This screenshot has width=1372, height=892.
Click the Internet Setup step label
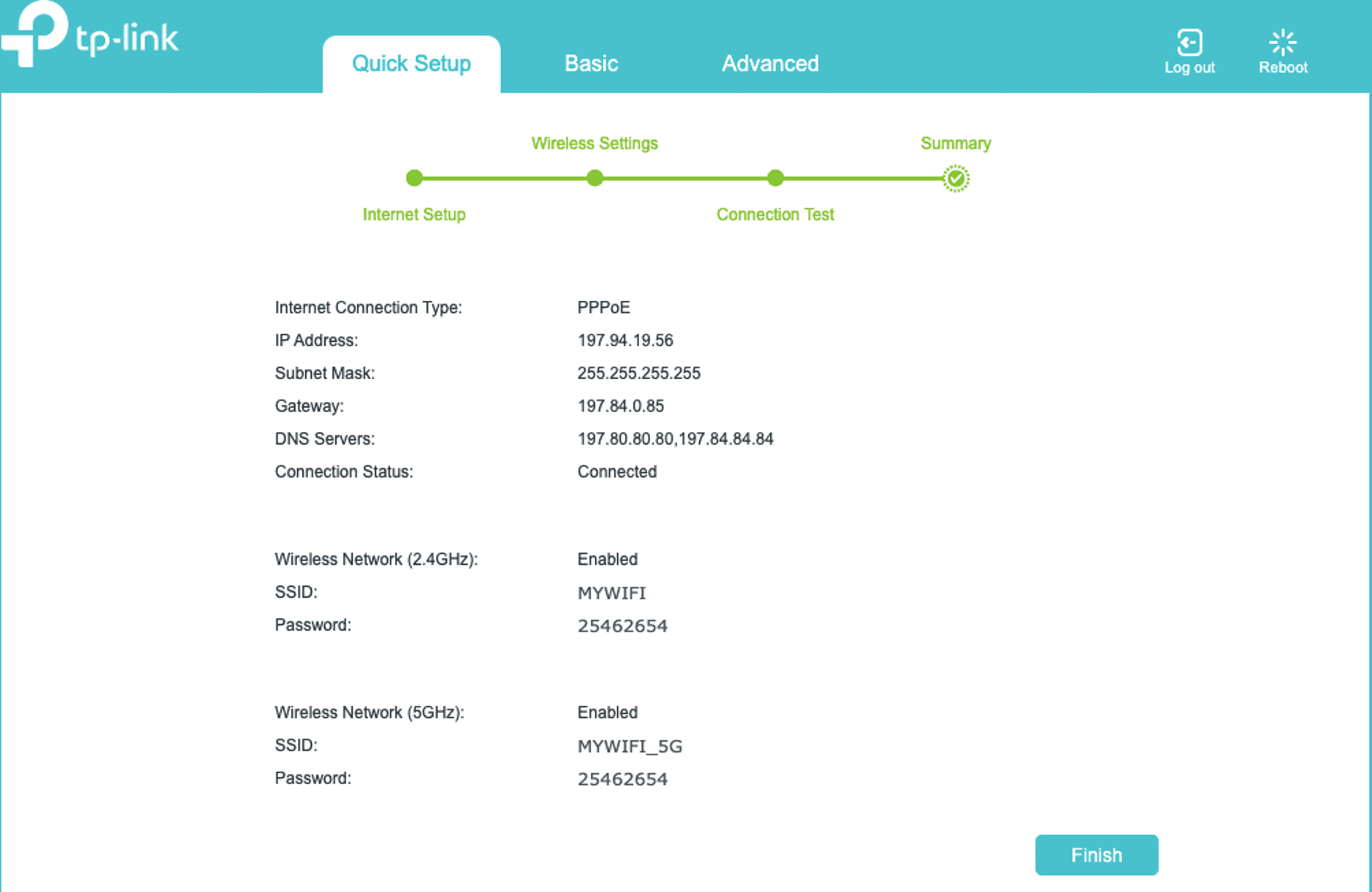[414, 214]
